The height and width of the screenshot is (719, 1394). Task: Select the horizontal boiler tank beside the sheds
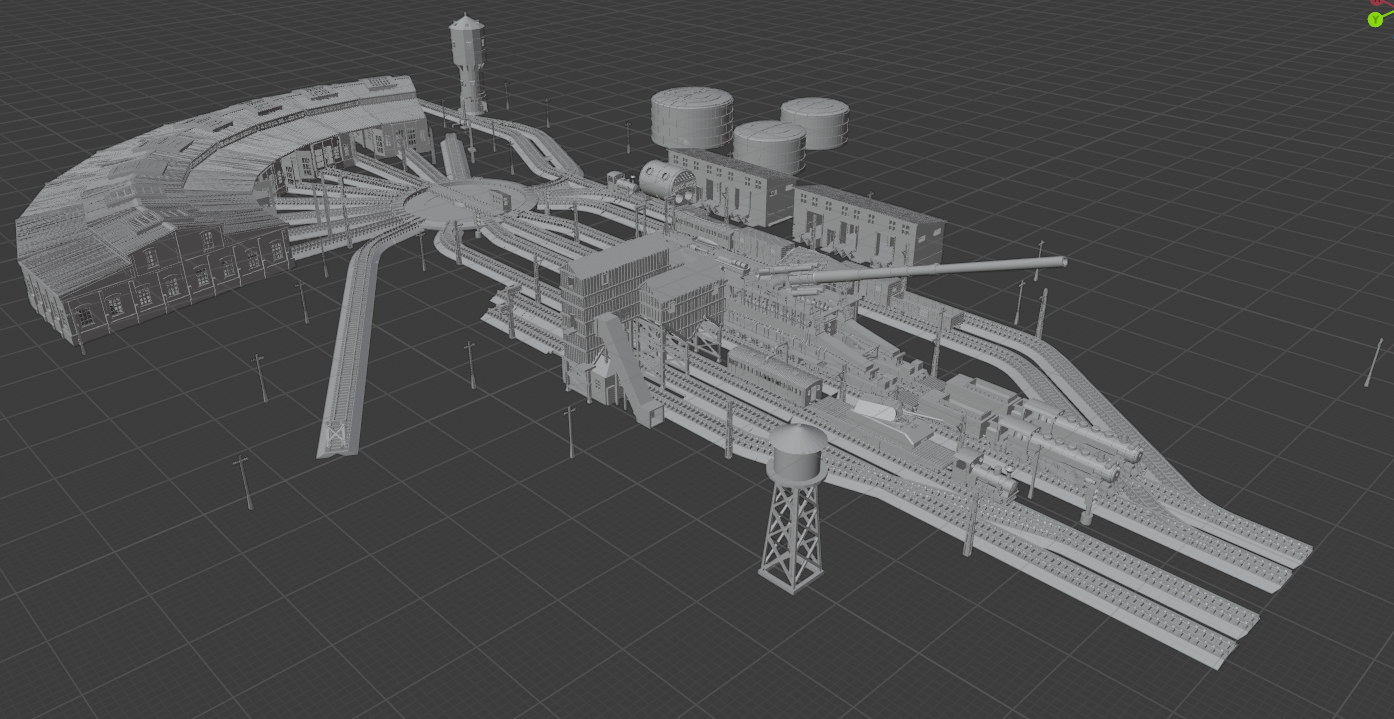(x=665, y=180)
